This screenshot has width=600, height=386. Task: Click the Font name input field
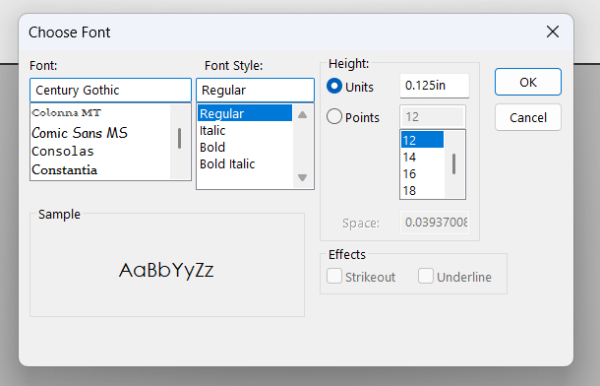pyautogui.click(x=111, y=90)
